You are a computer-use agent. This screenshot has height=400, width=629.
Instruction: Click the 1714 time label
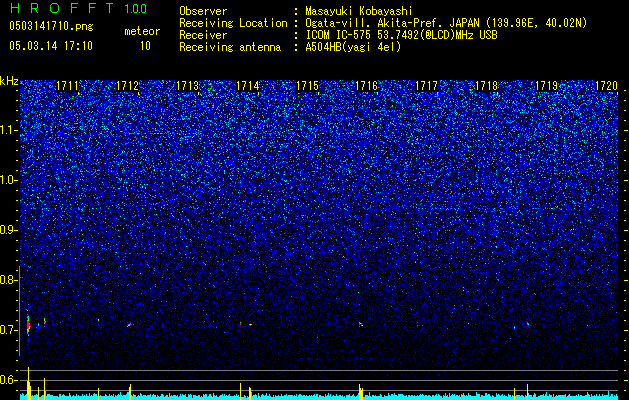point(248,86)
